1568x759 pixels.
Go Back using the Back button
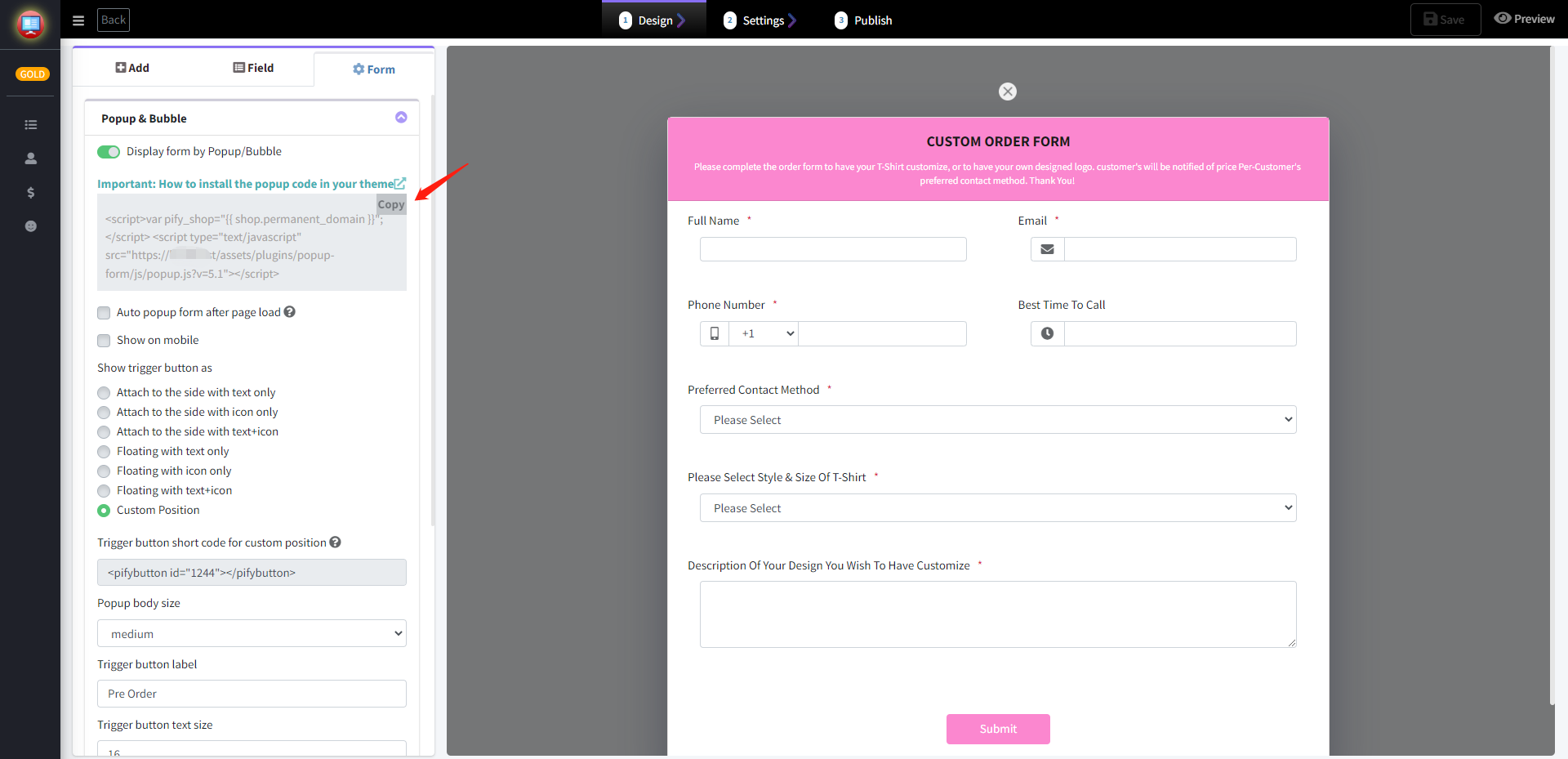click(x=114, y=20)
